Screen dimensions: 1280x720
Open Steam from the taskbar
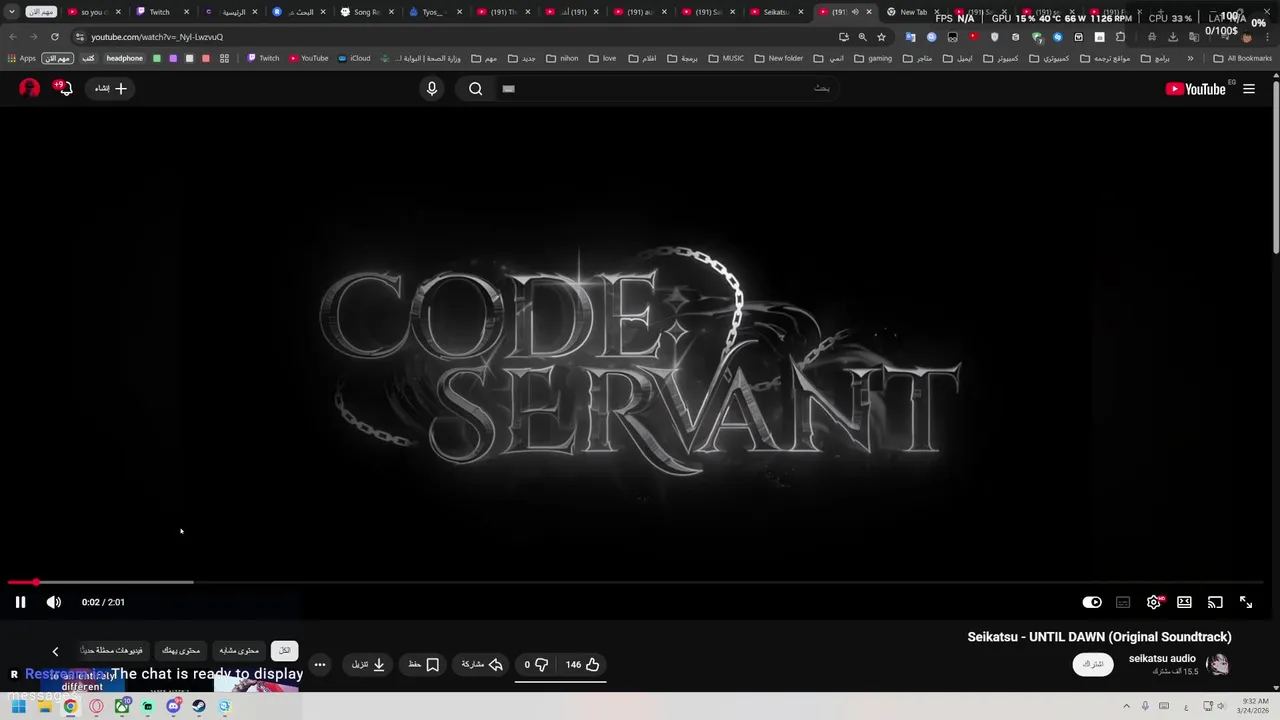click(199, 706)
